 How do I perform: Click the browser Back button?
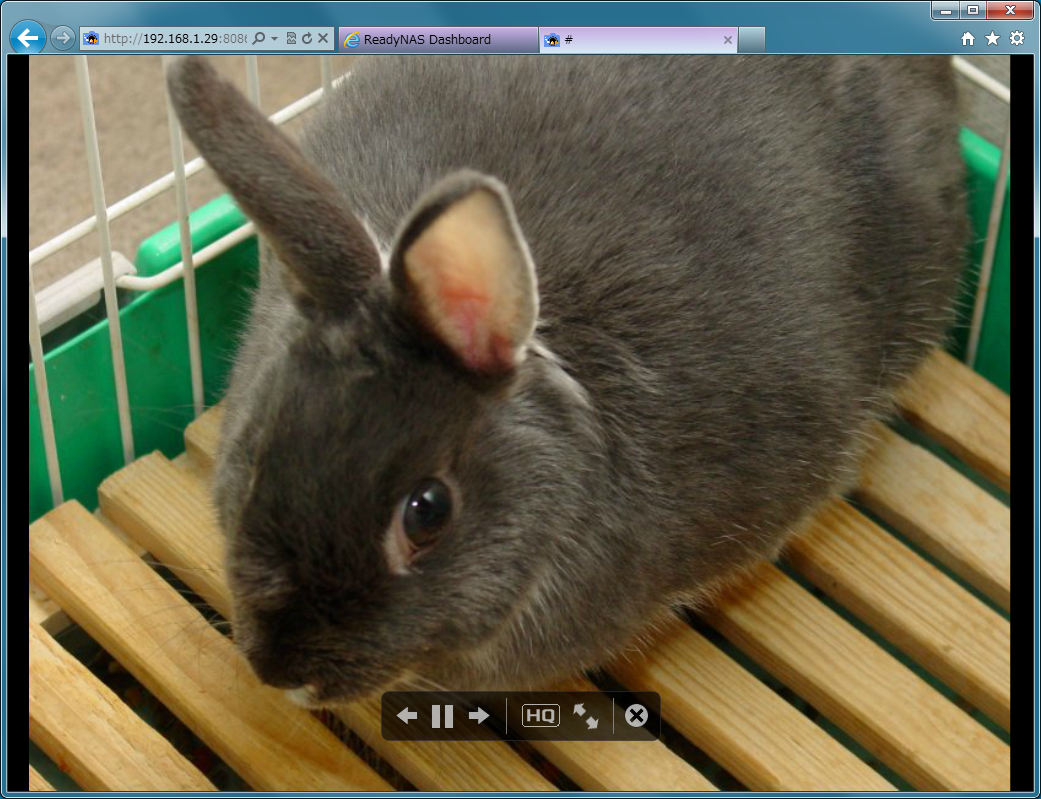pyautogui.click(x=28, y=39)
